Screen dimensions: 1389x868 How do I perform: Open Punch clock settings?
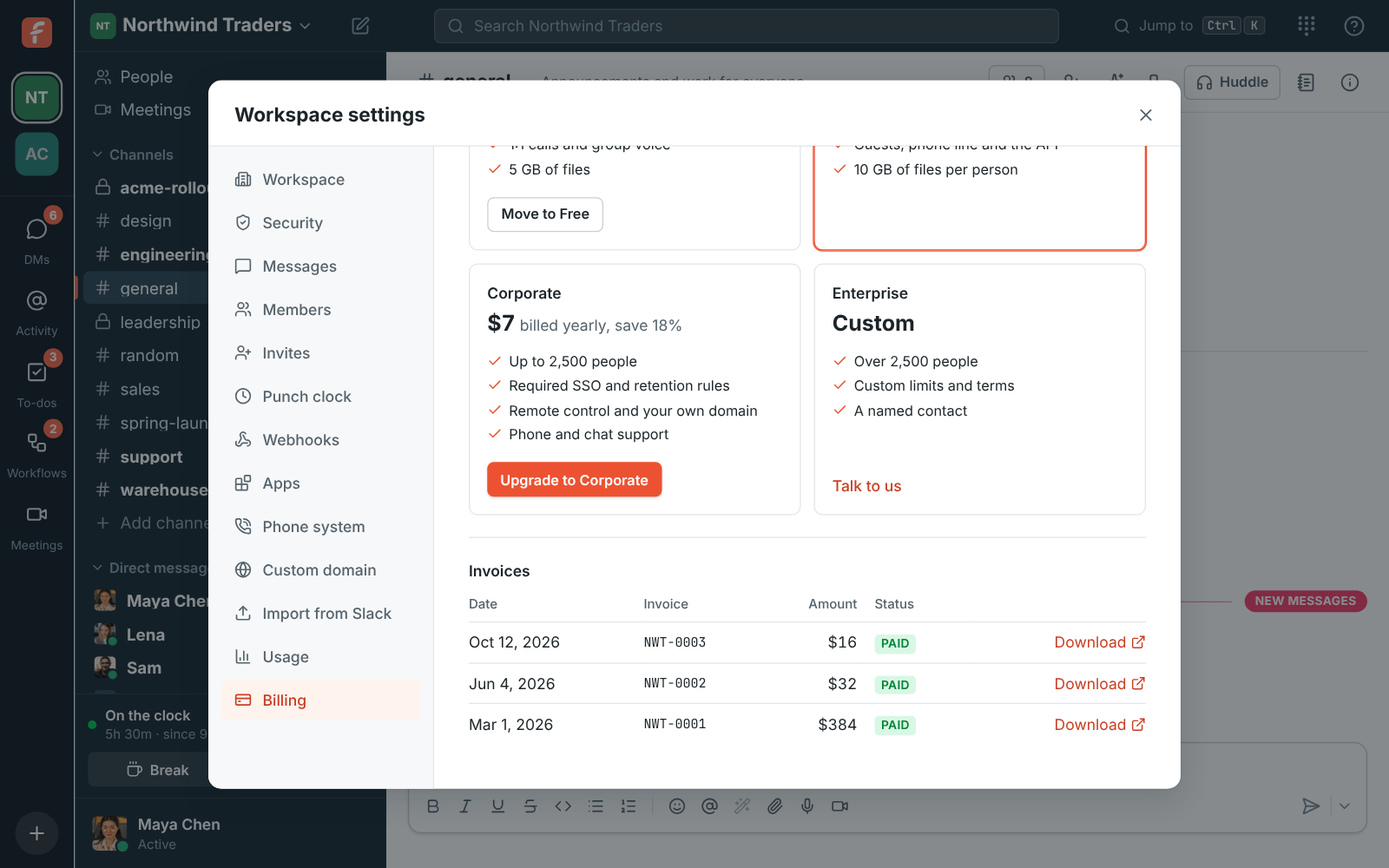(x=320, y=396)
